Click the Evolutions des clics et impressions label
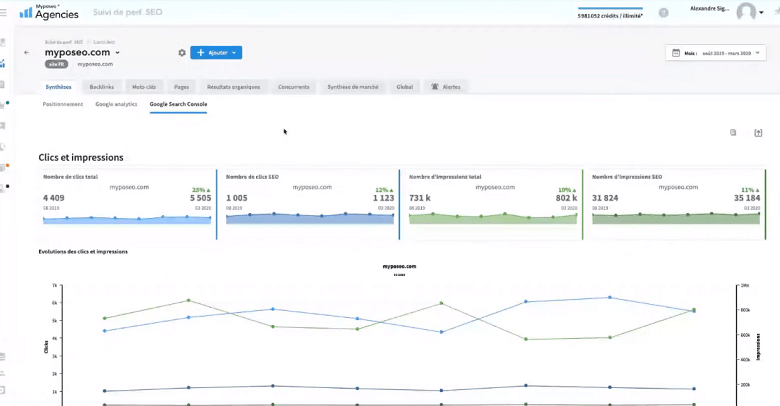Screen dimensions: 780x406 (83, 252)
